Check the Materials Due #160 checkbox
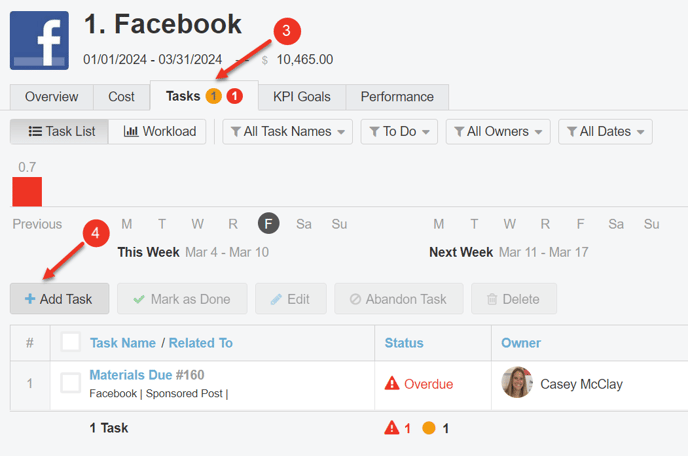The width and height of the screenshot is (688, 456). click(x=71, y=383)
